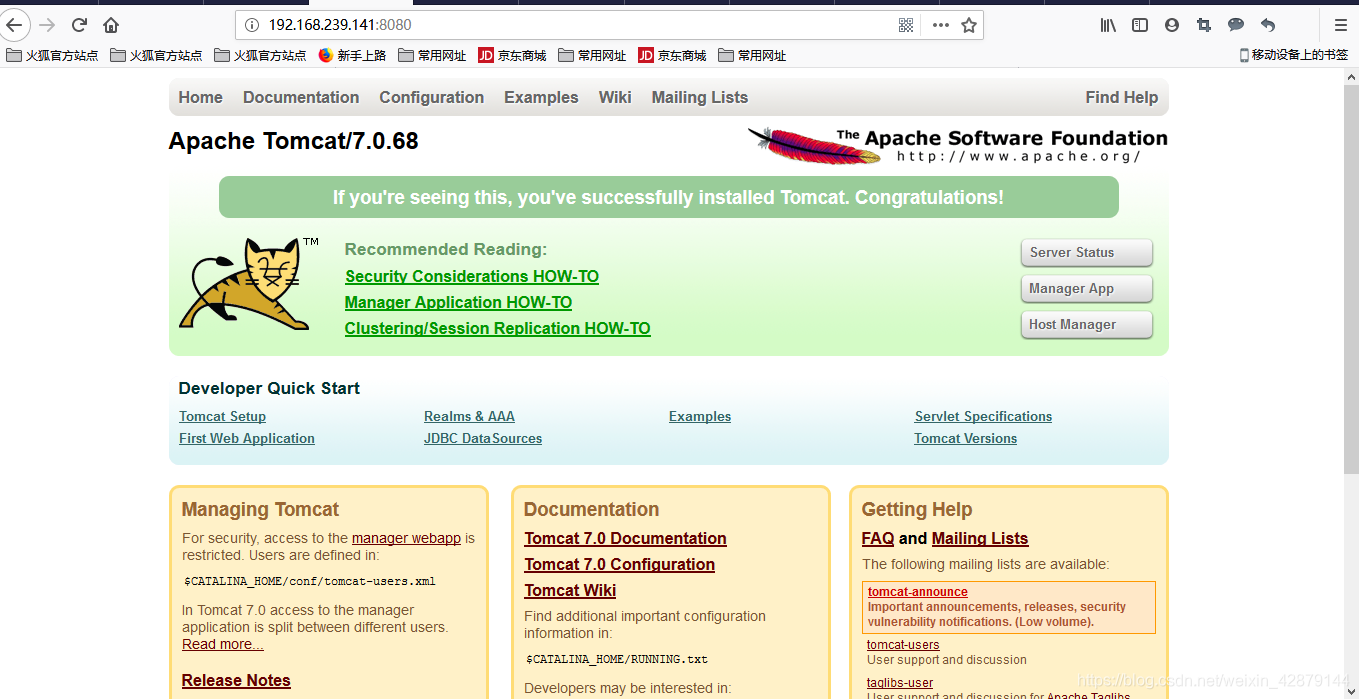Open the Release Notes link
1359x699 pixels.
tap(236, 680)
